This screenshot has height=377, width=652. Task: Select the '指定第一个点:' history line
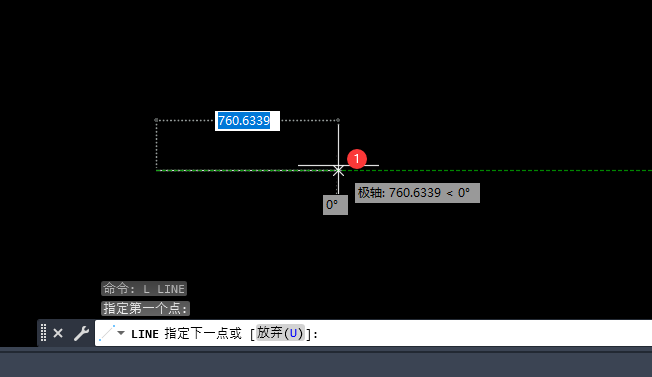(x=146, y=308)
